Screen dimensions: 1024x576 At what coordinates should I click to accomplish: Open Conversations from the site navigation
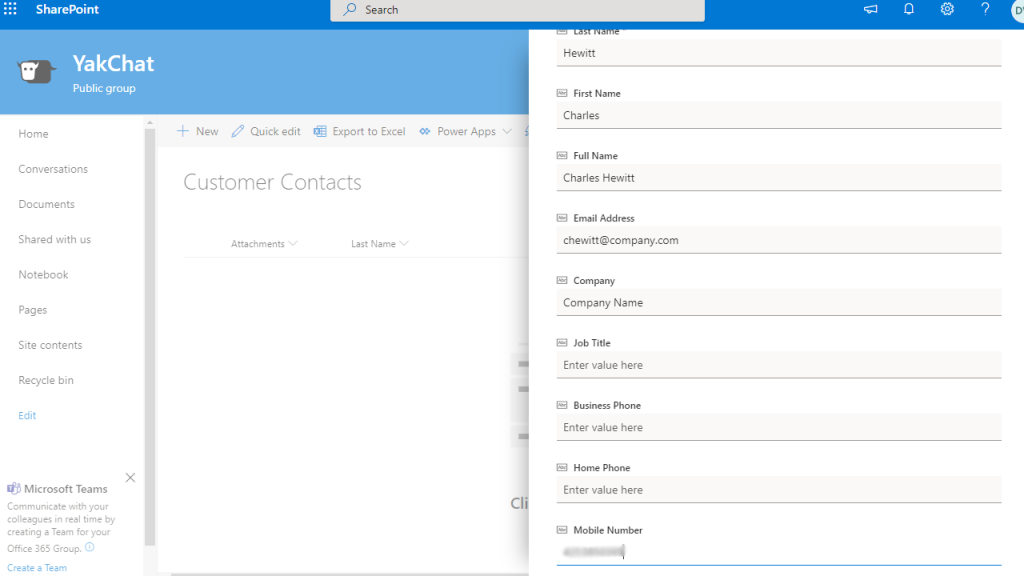(x=54, y=168)
